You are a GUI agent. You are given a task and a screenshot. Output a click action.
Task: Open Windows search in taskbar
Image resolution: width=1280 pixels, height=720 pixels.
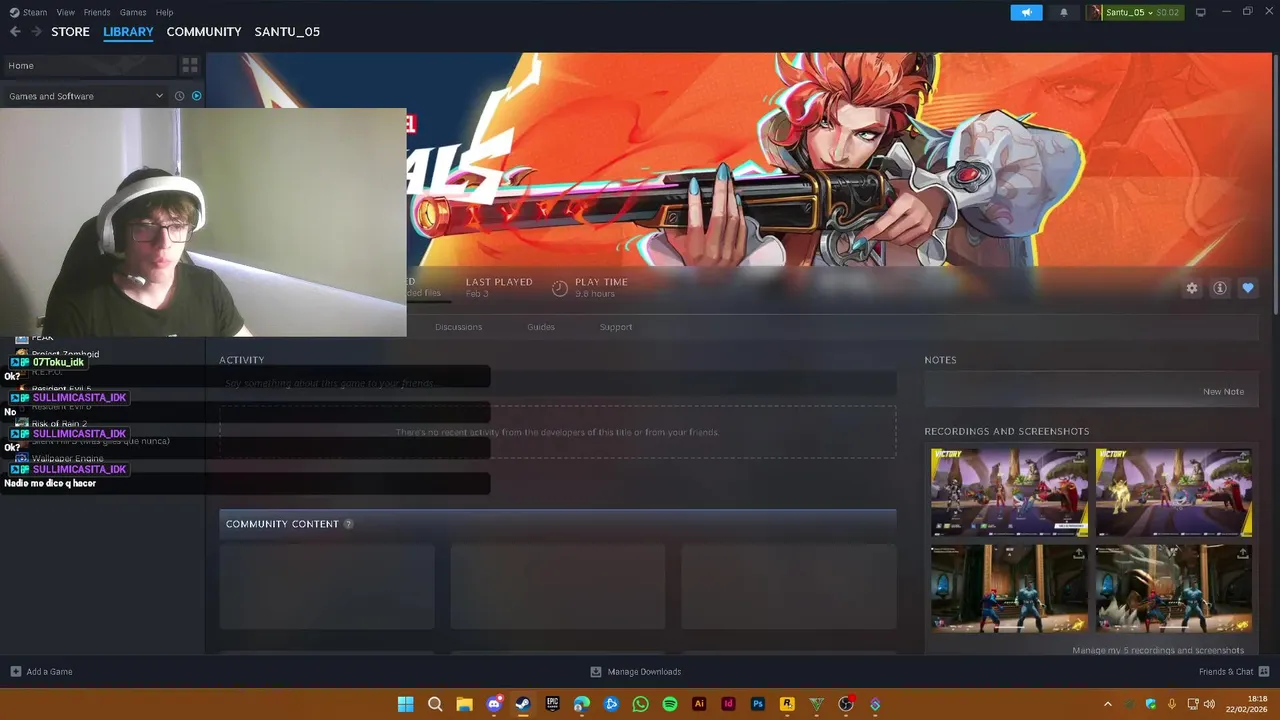pos(435,704)
